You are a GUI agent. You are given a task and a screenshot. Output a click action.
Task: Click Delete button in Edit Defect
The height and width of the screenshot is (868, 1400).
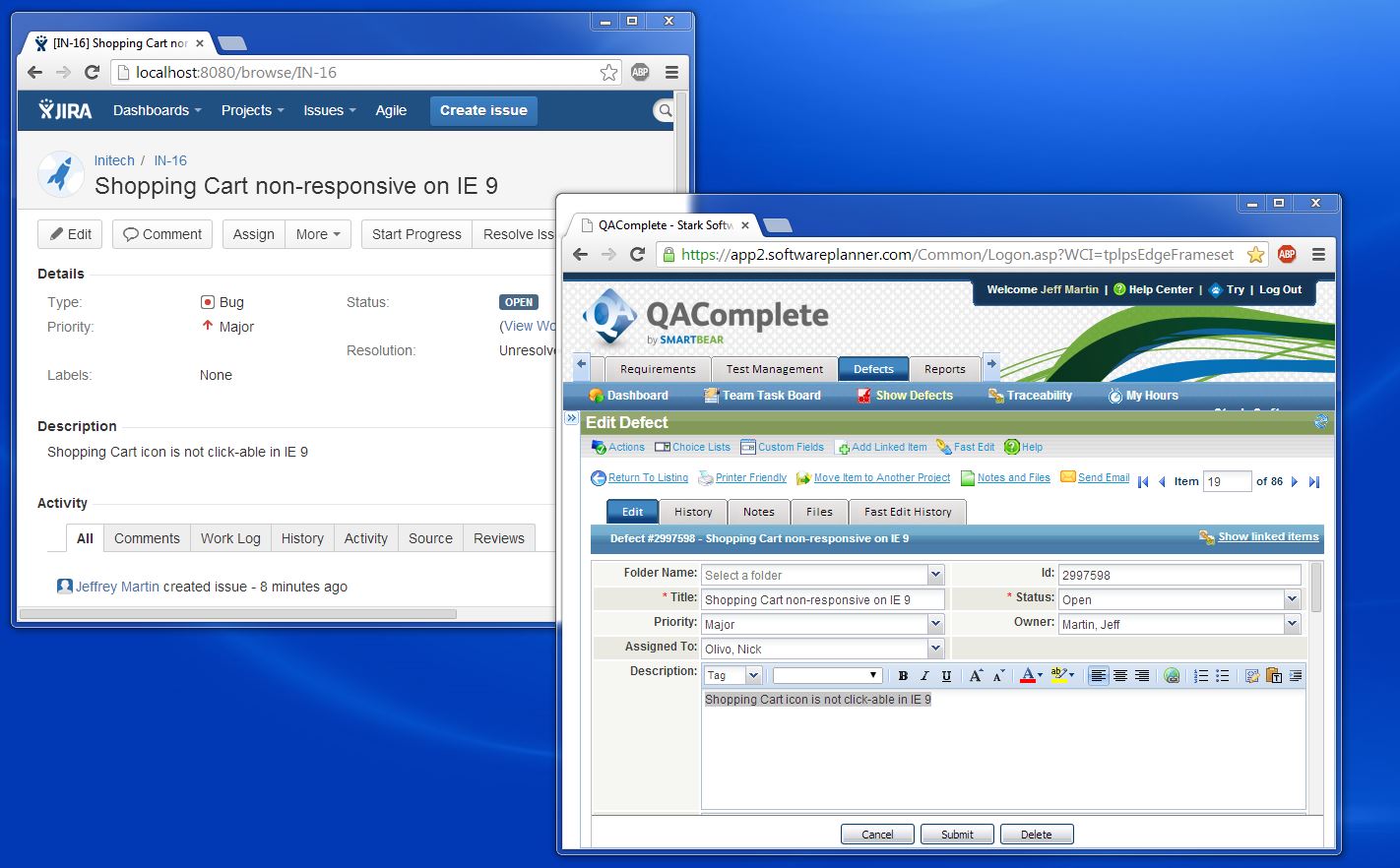click(1037, 835)
